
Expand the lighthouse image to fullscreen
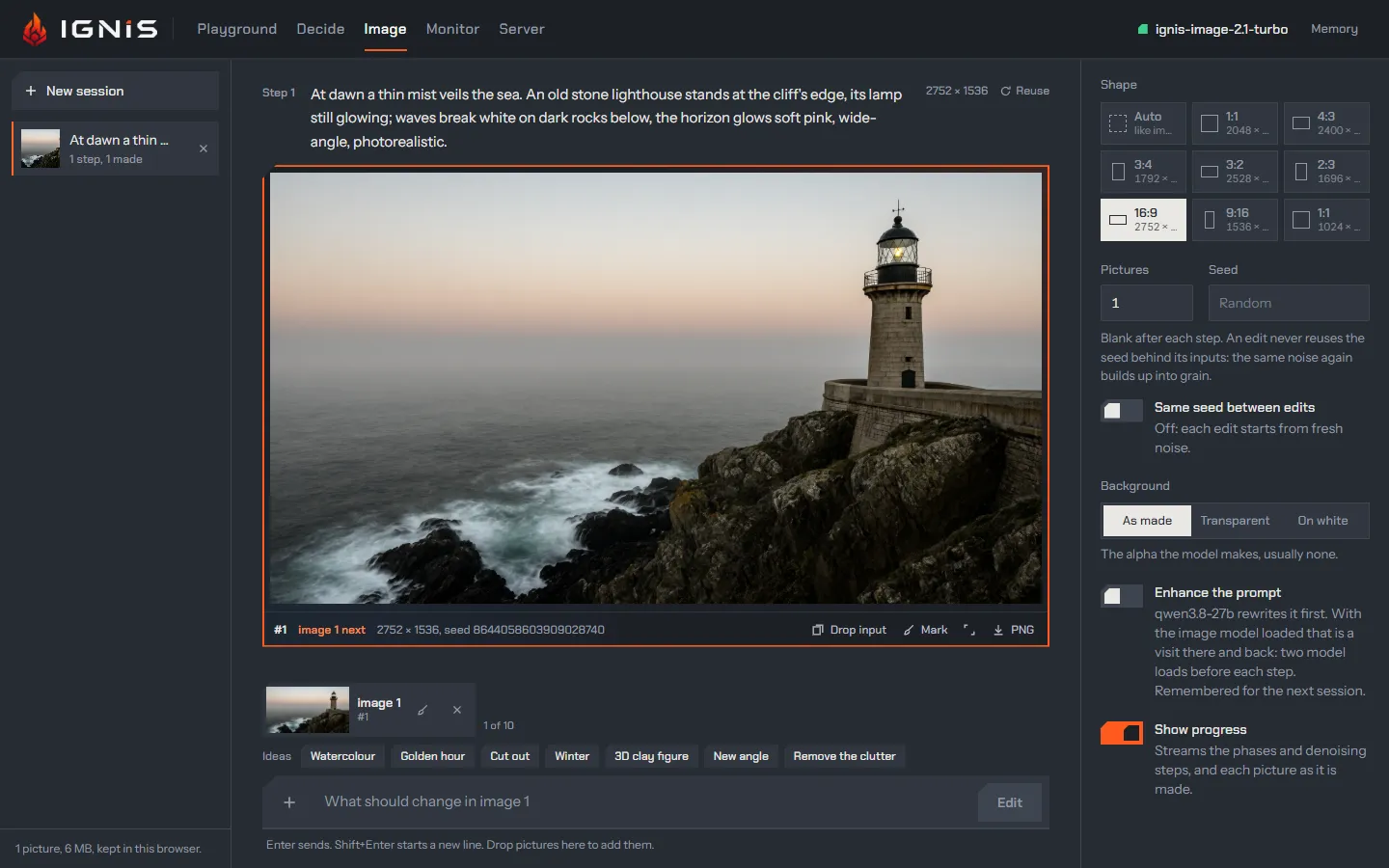[x=969, y=630]
